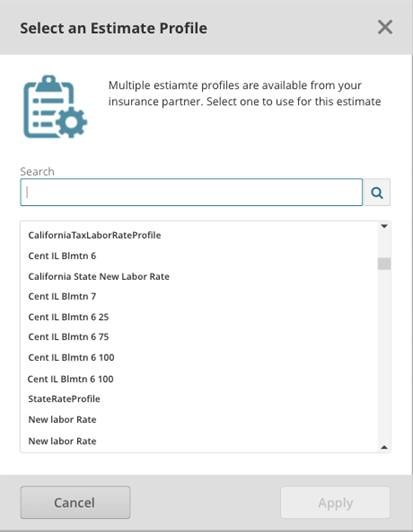Select Cent IL Blmtn 6 25
413x532 pixels.
69,317
